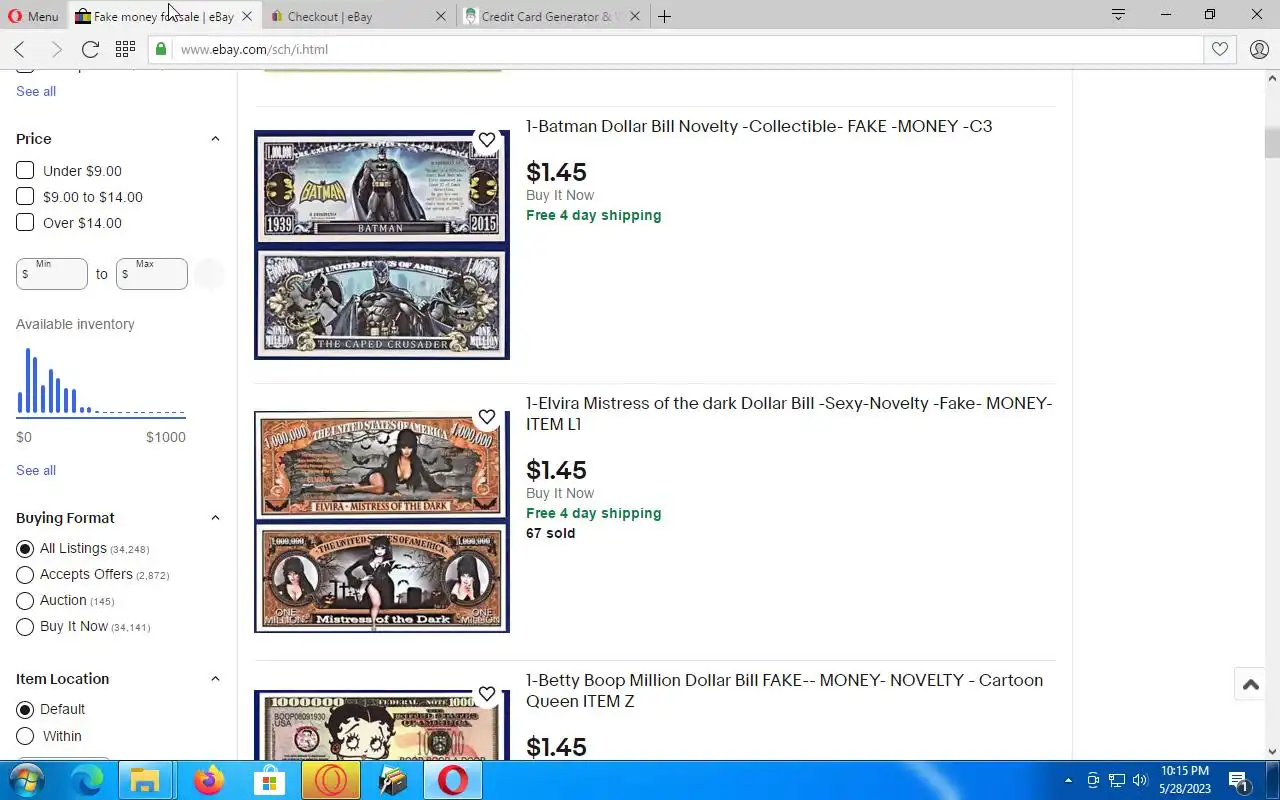Screen dimensions: 1280x800
Task: Close the Credit Card Generator tab
Action: pyautogui.click(x=635, y=16)
